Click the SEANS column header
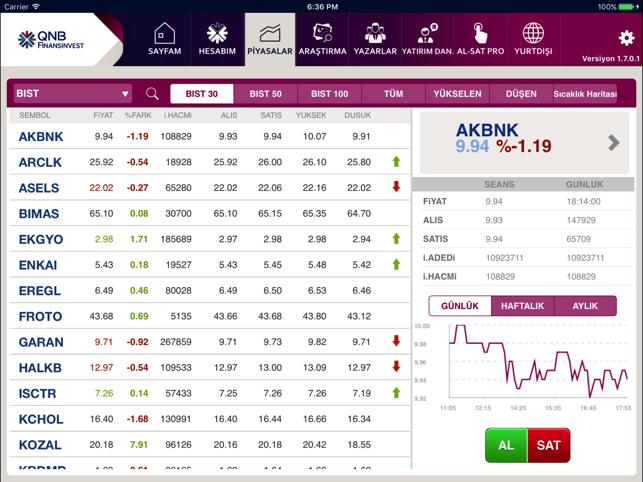The width and height of the screenshot is (643, 482). pyautogui.click(x=499, y=184)
